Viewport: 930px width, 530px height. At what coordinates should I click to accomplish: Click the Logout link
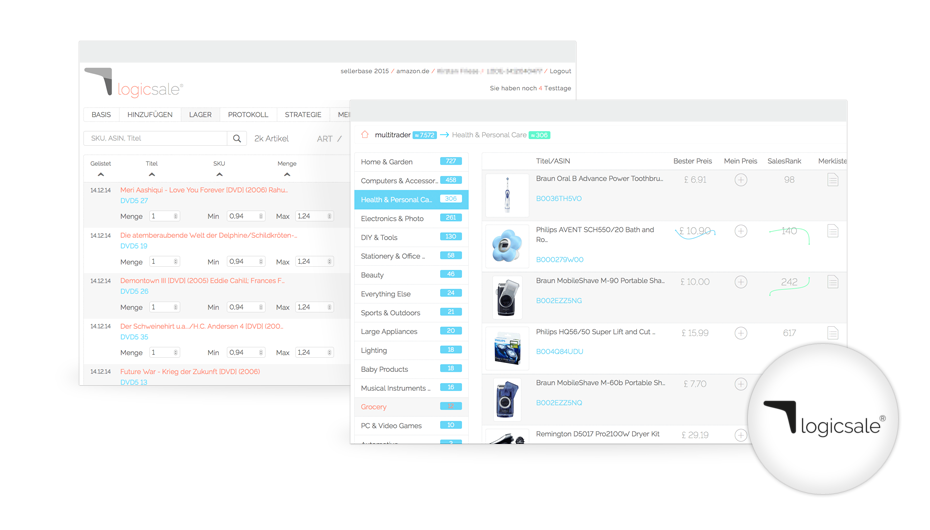pos(560,71)
